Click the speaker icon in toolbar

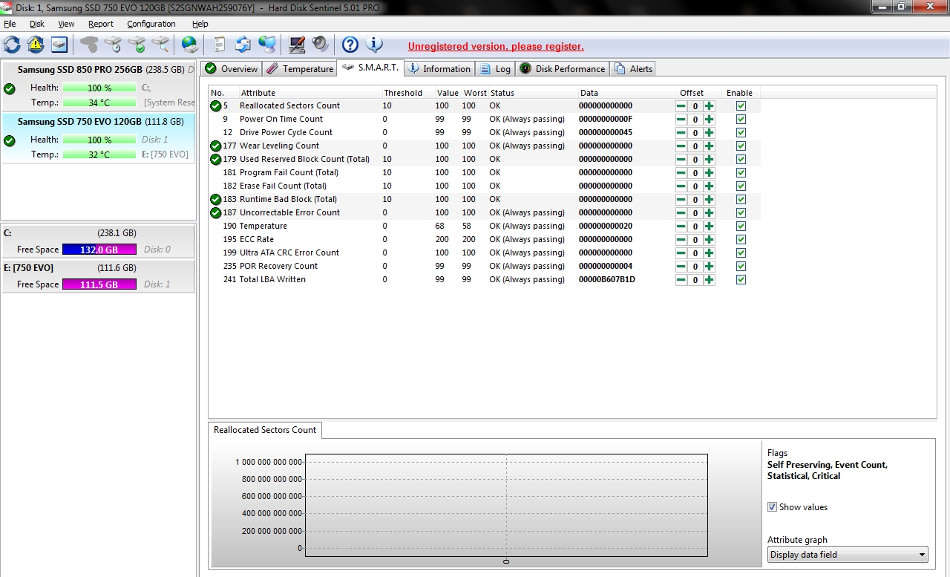pos(320,45)
